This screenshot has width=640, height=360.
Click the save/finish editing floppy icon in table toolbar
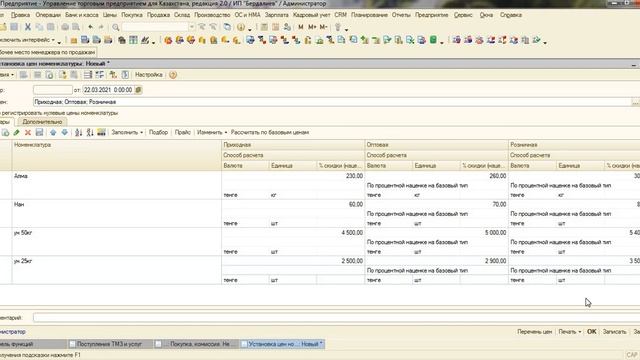39,132
